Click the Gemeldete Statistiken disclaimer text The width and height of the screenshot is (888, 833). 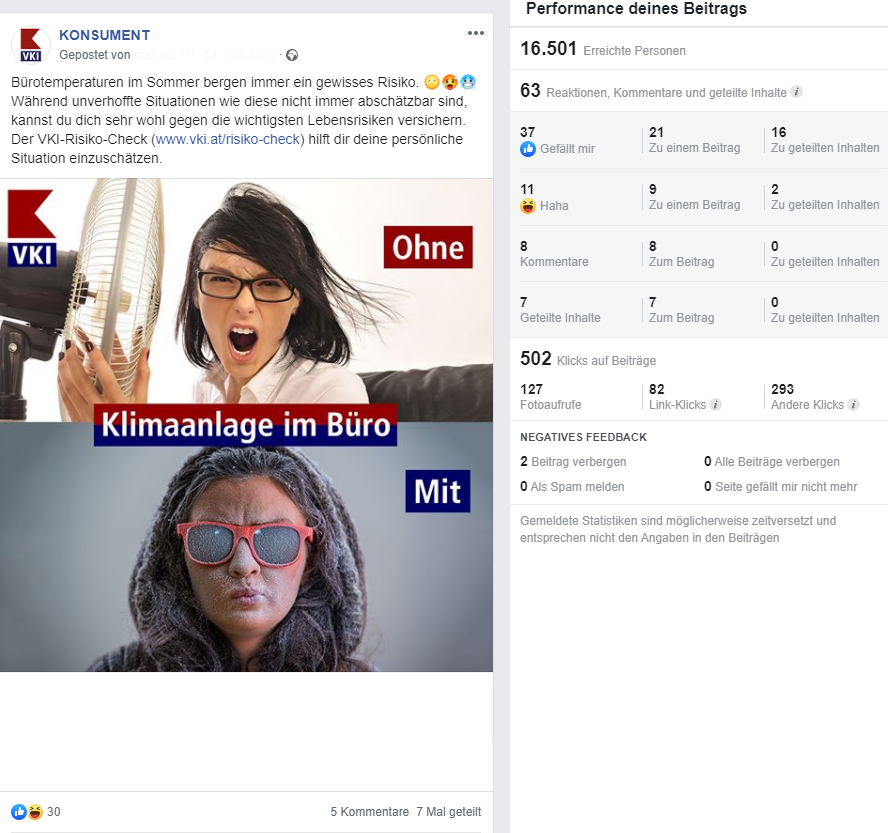(678, 529)
